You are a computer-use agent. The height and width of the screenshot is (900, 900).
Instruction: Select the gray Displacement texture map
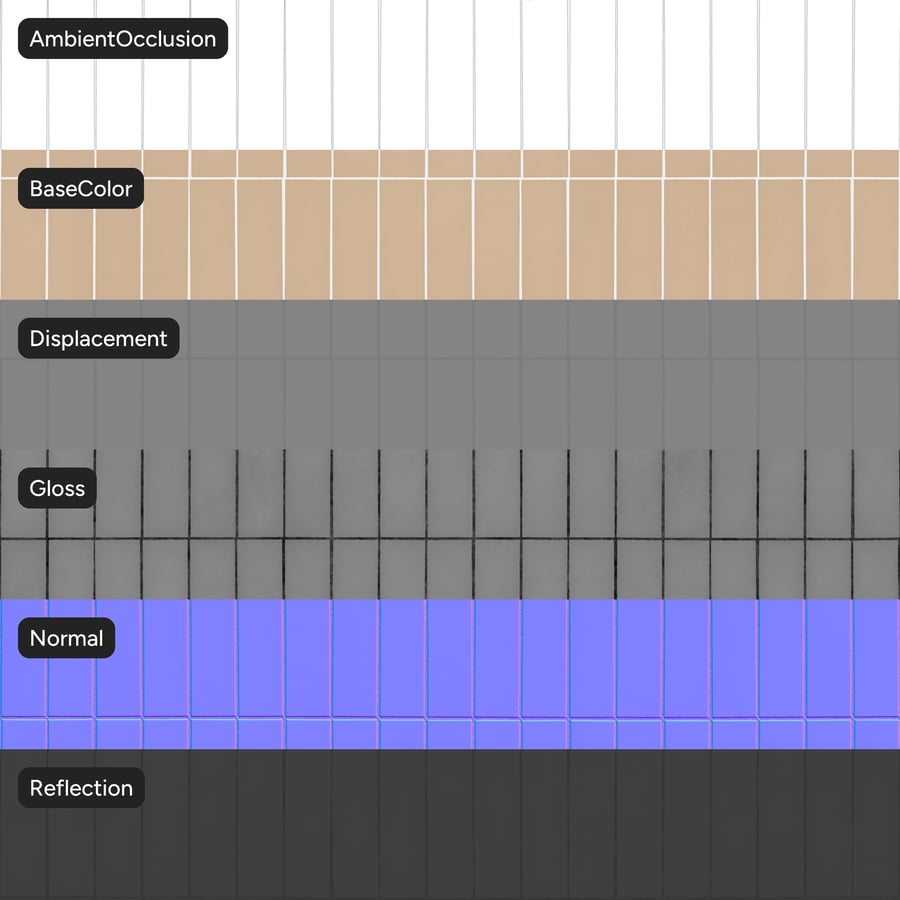[x=450, y=374]
